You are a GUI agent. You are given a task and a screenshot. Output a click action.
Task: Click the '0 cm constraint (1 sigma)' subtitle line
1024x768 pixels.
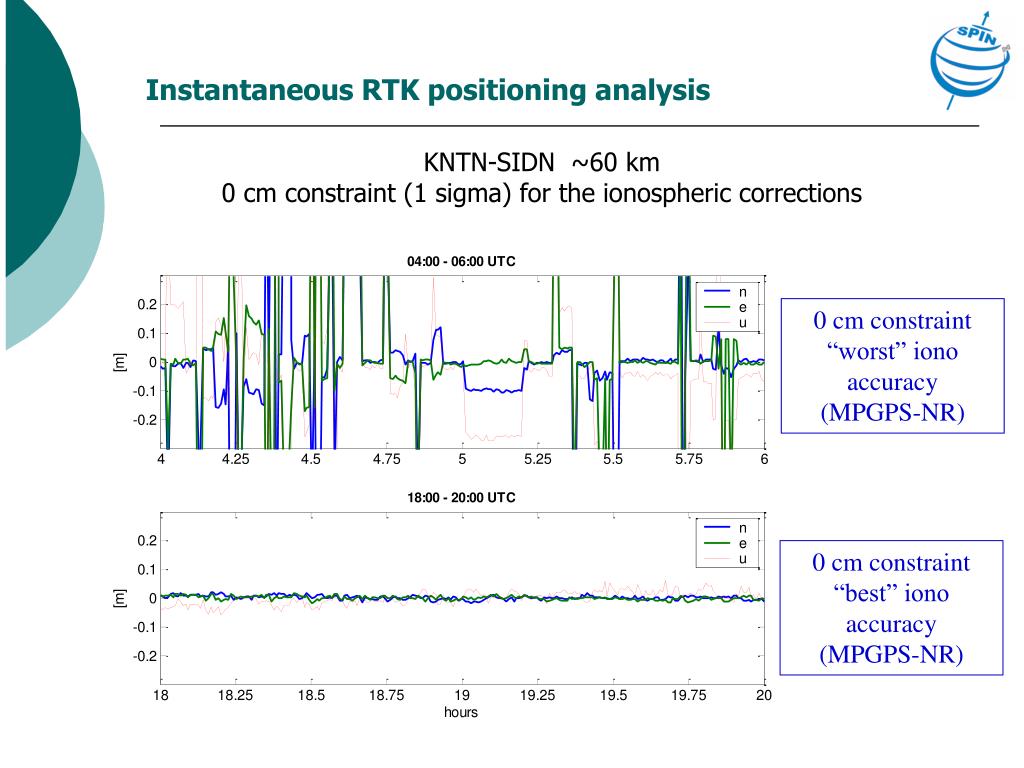[x=541, y=193]
